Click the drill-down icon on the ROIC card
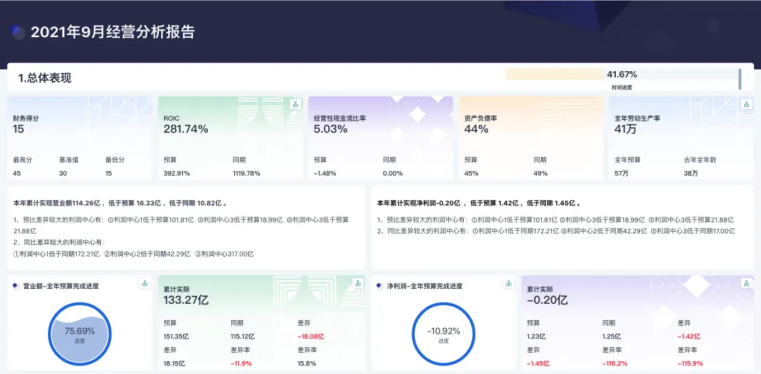This screenshot has height=374, width=761. point(295,104)
